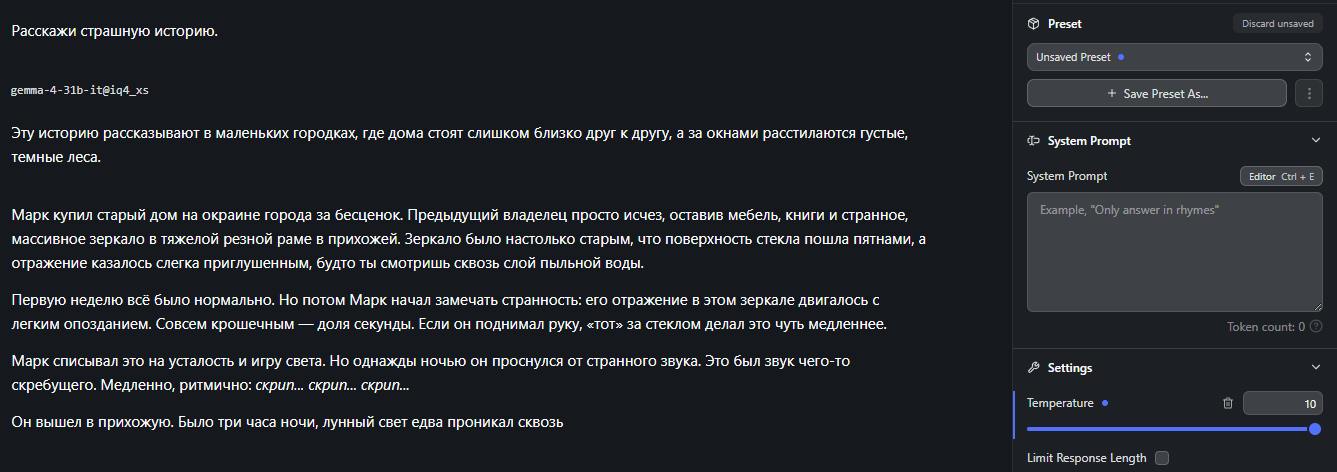
Task: Reset Temperature with the trash icon
Action: [1228, 403]
